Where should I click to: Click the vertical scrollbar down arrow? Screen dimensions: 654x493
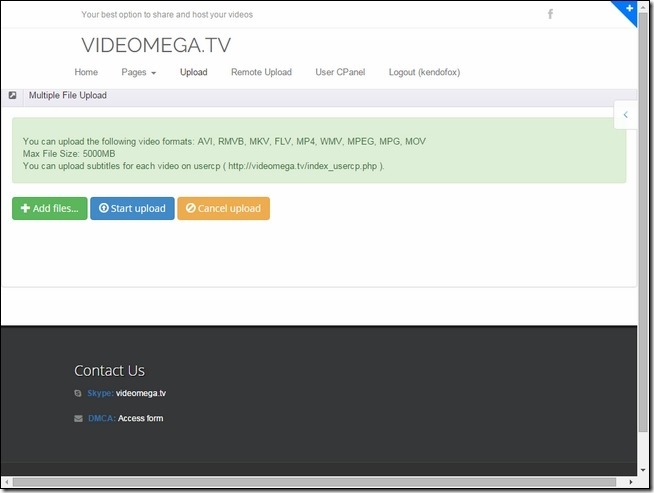(x=643, y=470)
